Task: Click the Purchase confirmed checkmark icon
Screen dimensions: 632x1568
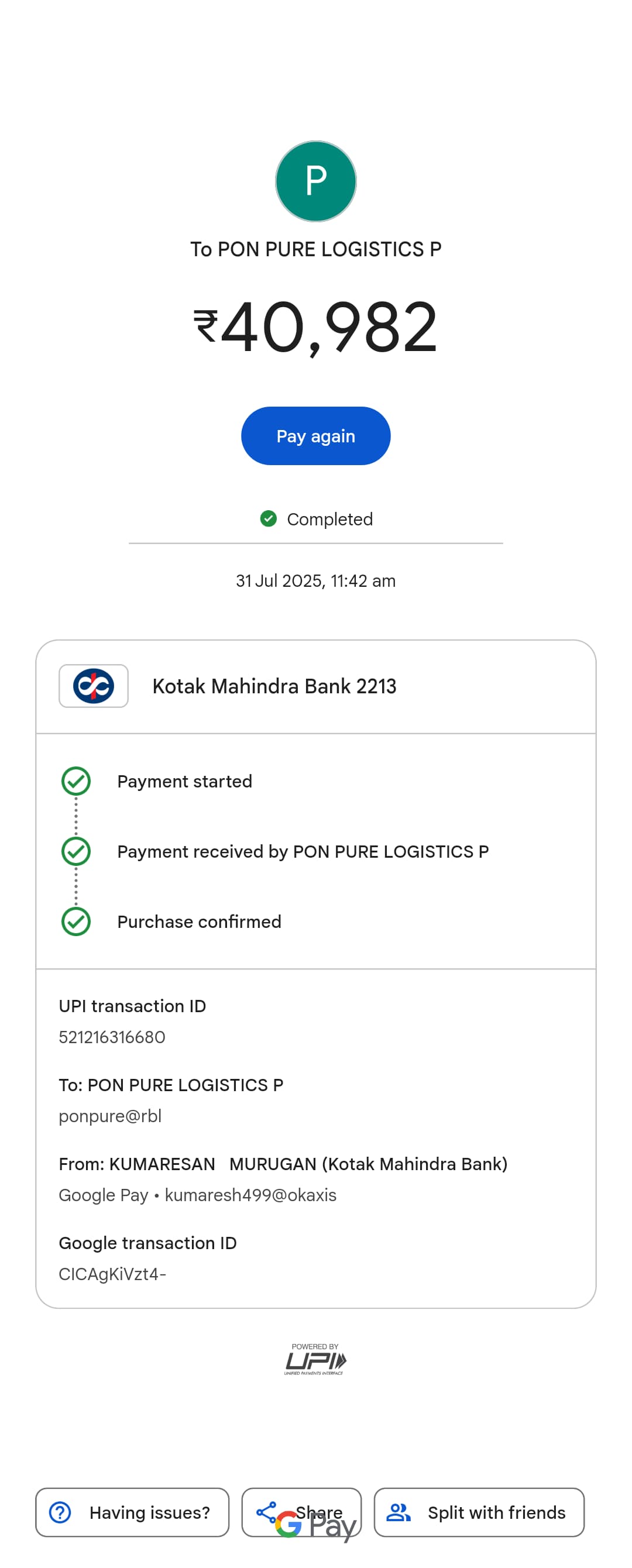Action: 76,921
